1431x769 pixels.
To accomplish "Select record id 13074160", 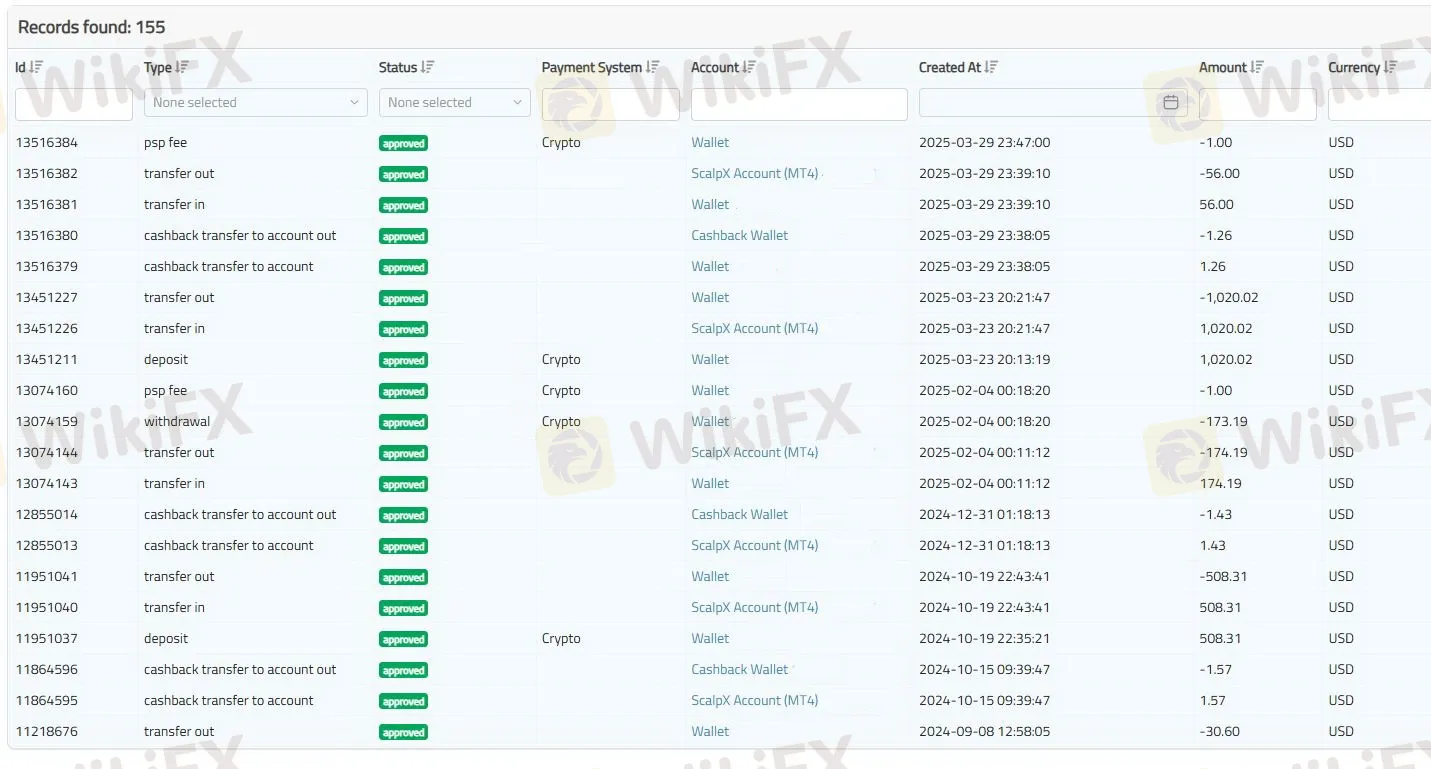I will [x=46, y=390].
